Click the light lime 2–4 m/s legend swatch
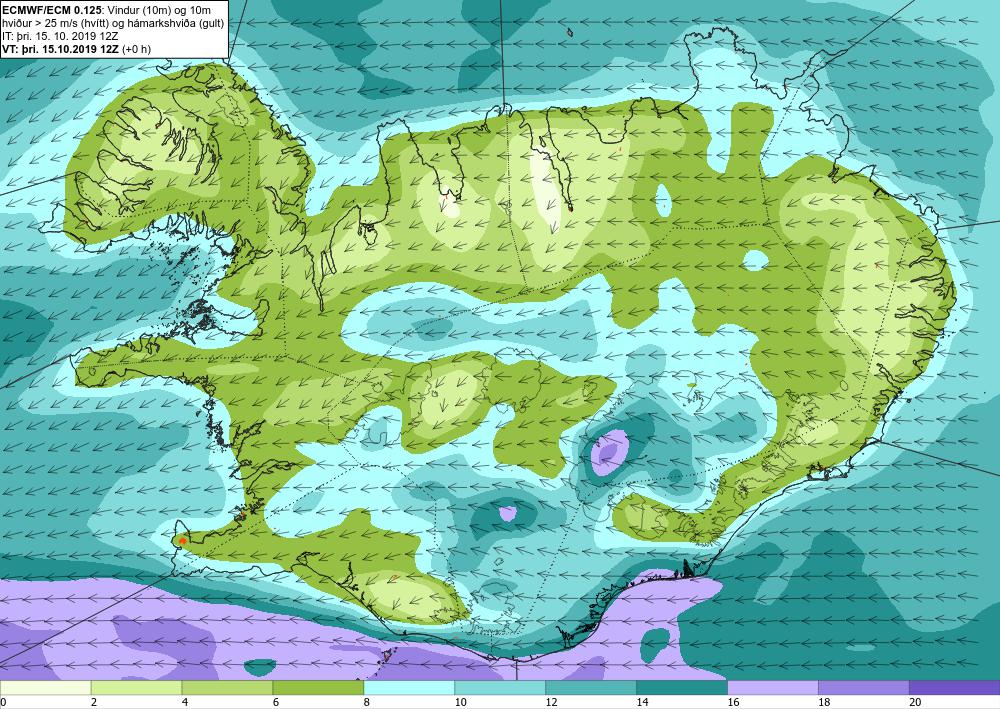 click(136, 688)
